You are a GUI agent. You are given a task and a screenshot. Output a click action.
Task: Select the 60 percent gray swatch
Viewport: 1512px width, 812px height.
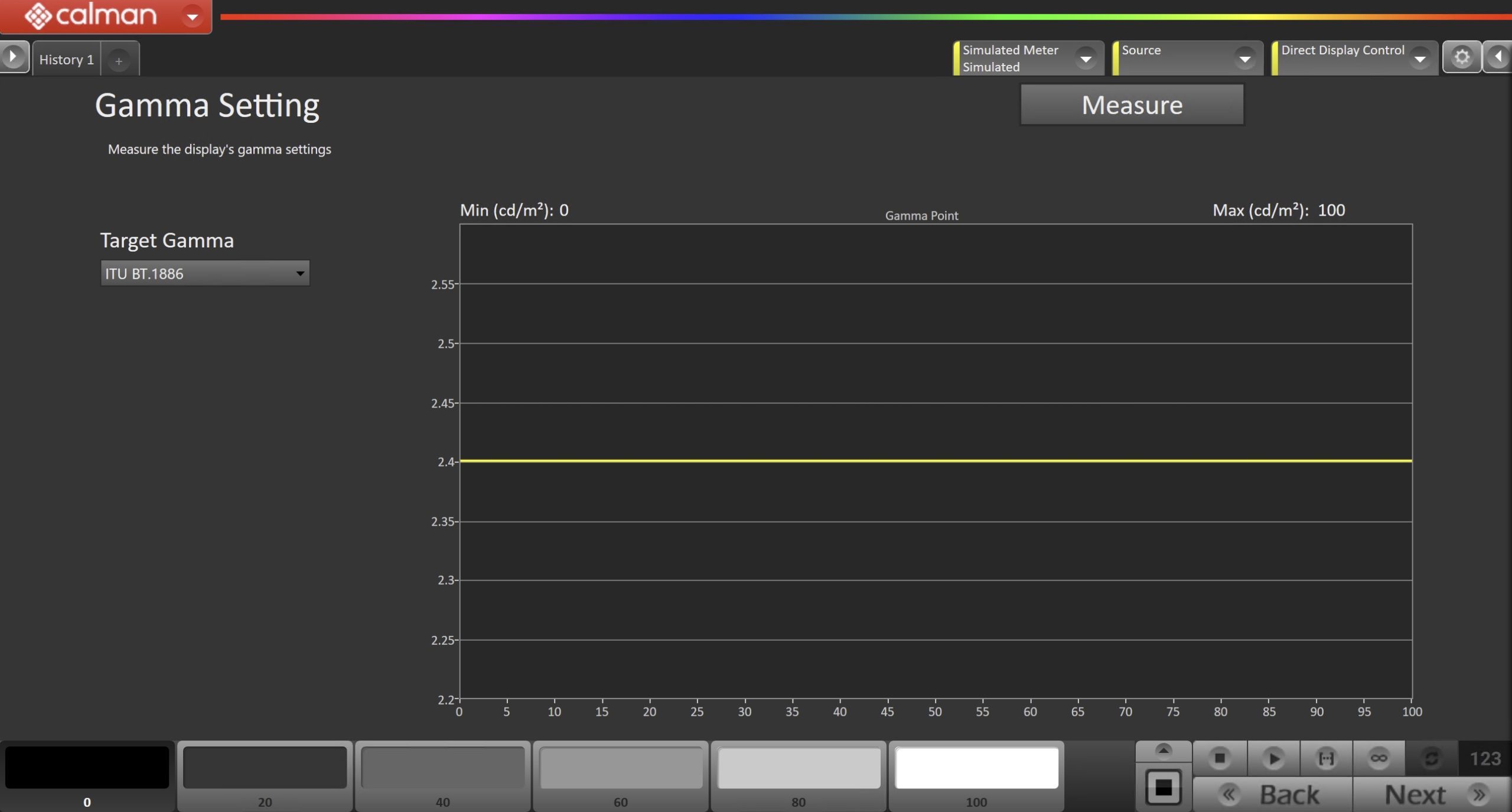click(x=620, y=768)
